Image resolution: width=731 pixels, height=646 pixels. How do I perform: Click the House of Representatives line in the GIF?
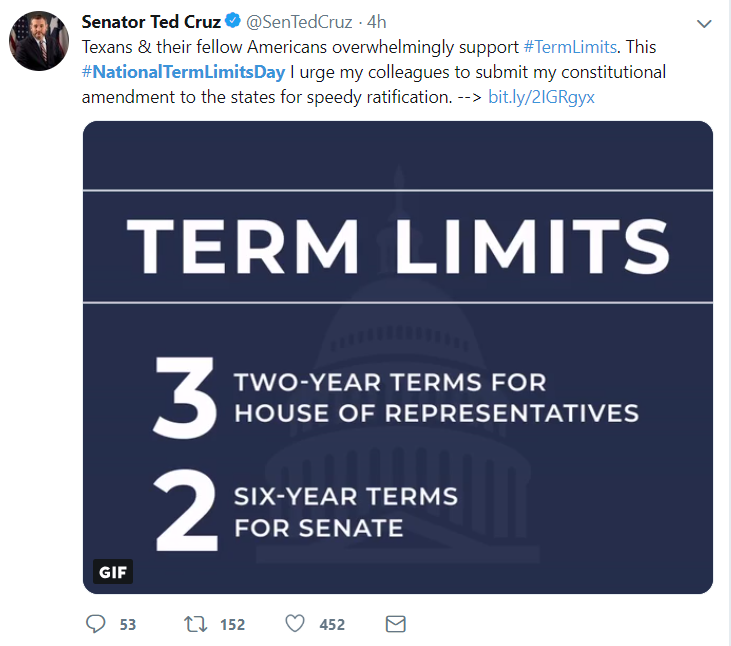click(436, 412)
